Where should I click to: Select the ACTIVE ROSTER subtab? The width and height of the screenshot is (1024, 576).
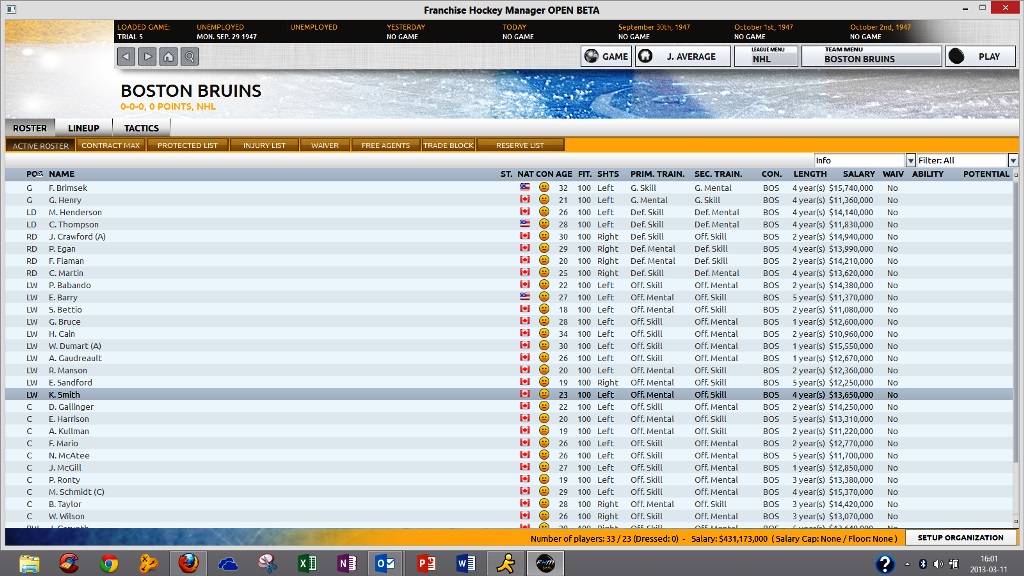tap(40, 145)
